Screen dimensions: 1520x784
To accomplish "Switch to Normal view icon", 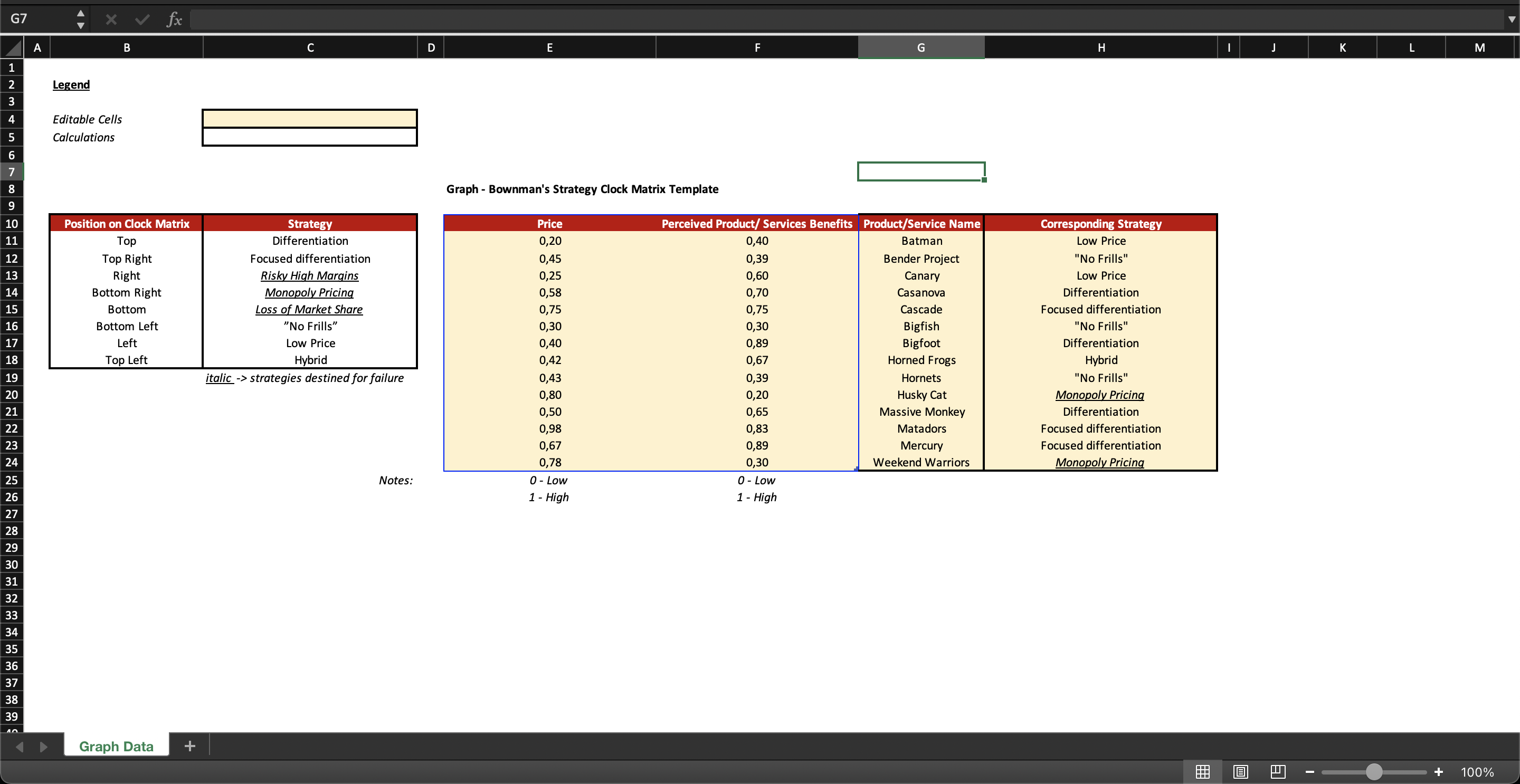I will click(1203, 772).
